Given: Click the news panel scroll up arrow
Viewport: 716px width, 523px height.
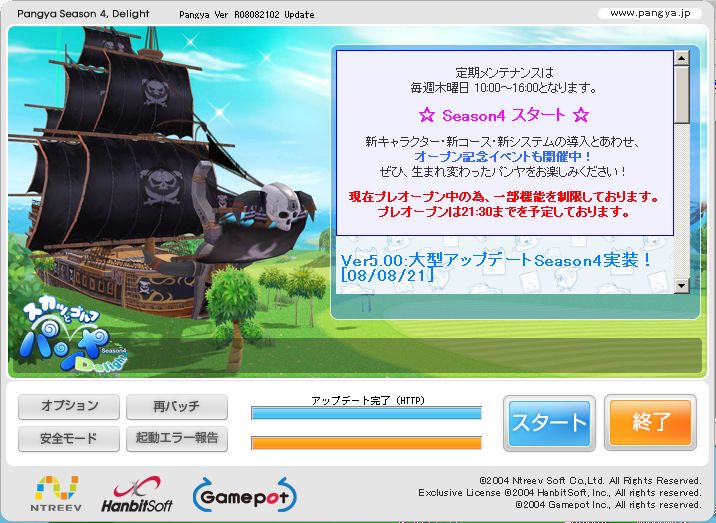Looking at the screenshot, I should (682, 58).
